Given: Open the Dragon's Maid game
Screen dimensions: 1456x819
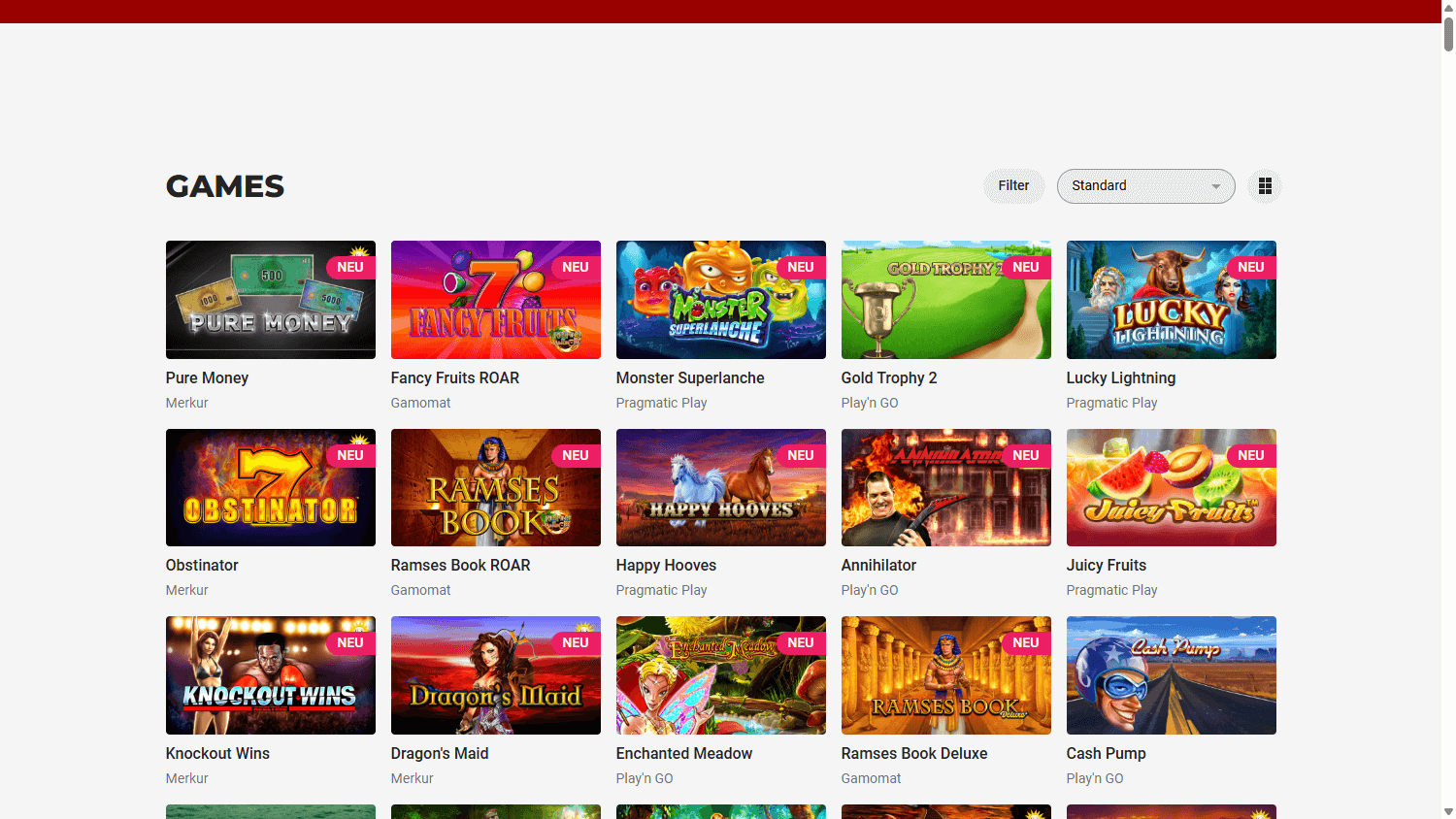Looking at the screenshot, I should pyautogui.click(x=495, y=674).
